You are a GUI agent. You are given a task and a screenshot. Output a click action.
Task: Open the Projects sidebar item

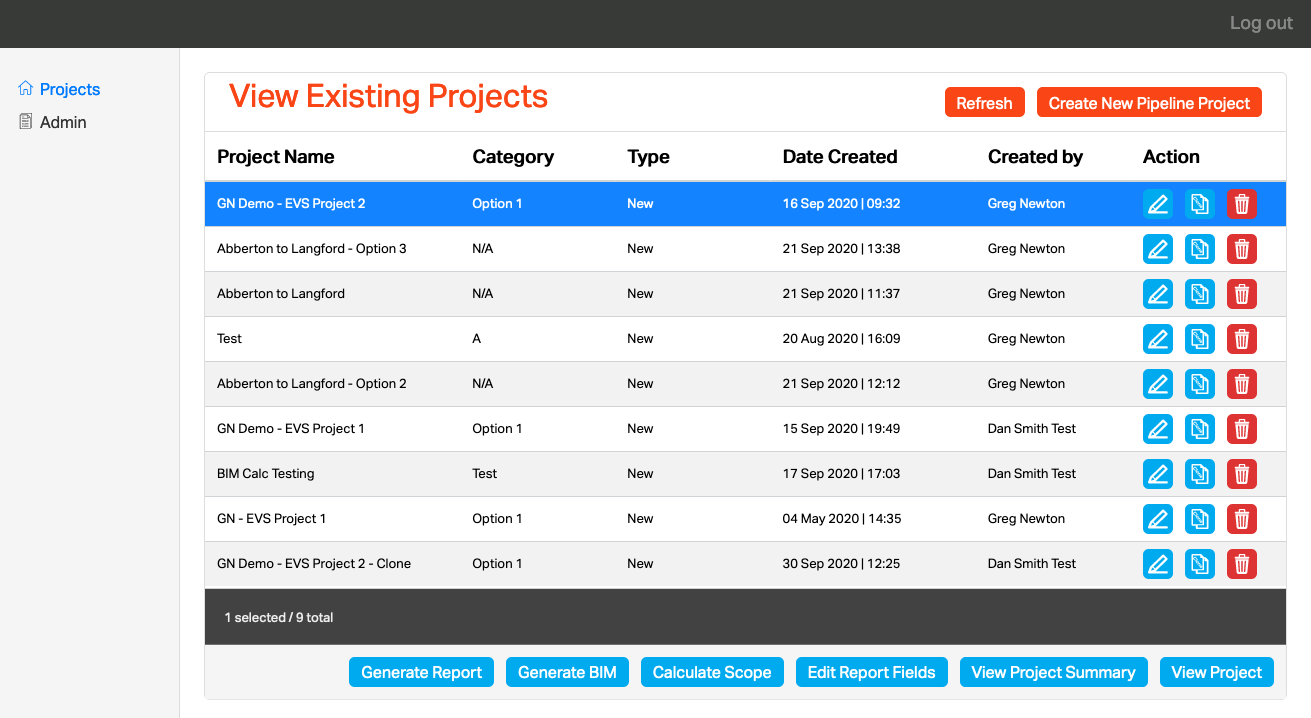tap(69, 89)
